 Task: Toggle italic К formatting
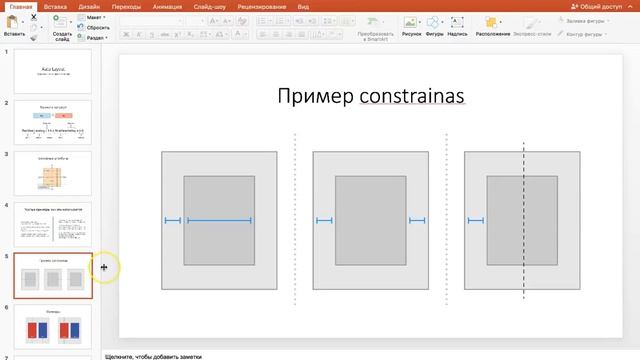139,35
